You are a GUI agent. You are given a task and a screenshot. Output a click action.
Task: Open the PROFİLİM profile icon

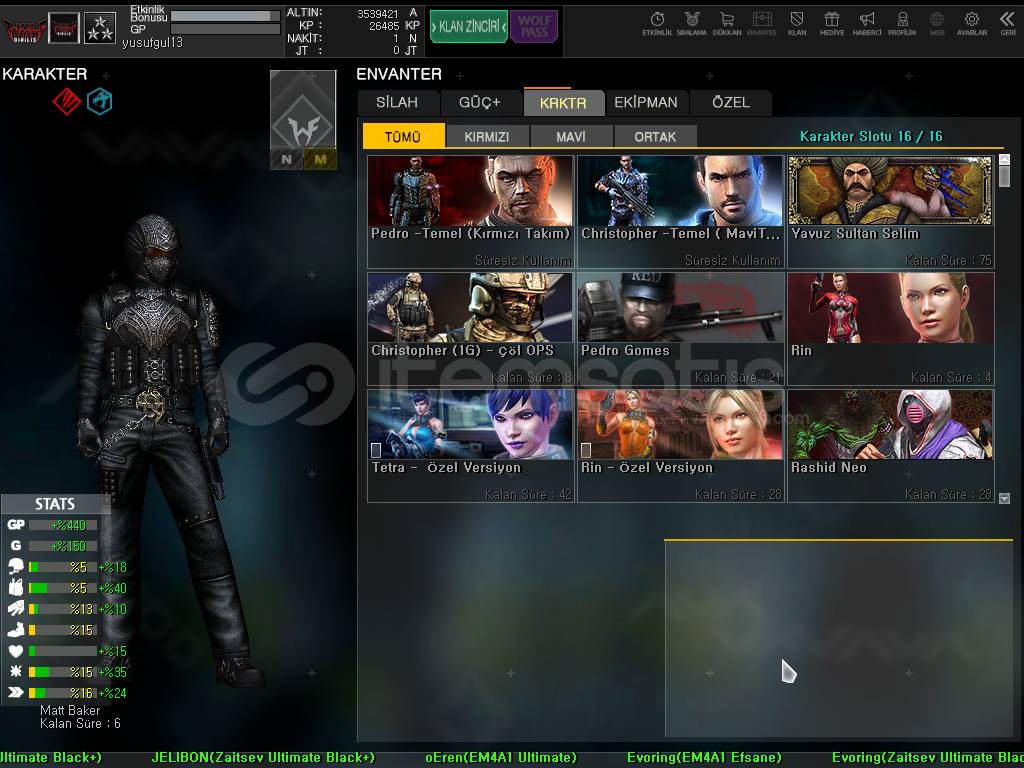[902, 24]
